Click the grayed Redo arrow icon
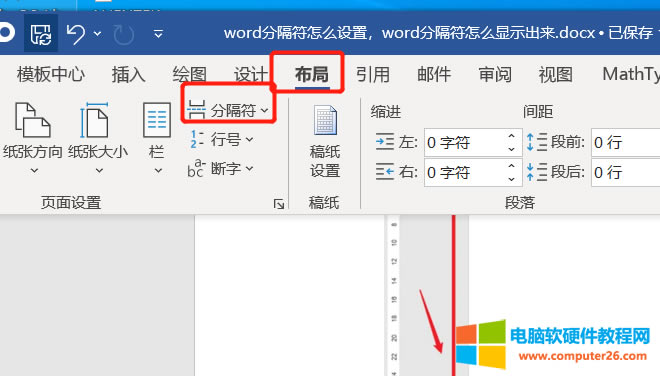The width and height of the screenshot is (660, 376). tap(124, 34)
